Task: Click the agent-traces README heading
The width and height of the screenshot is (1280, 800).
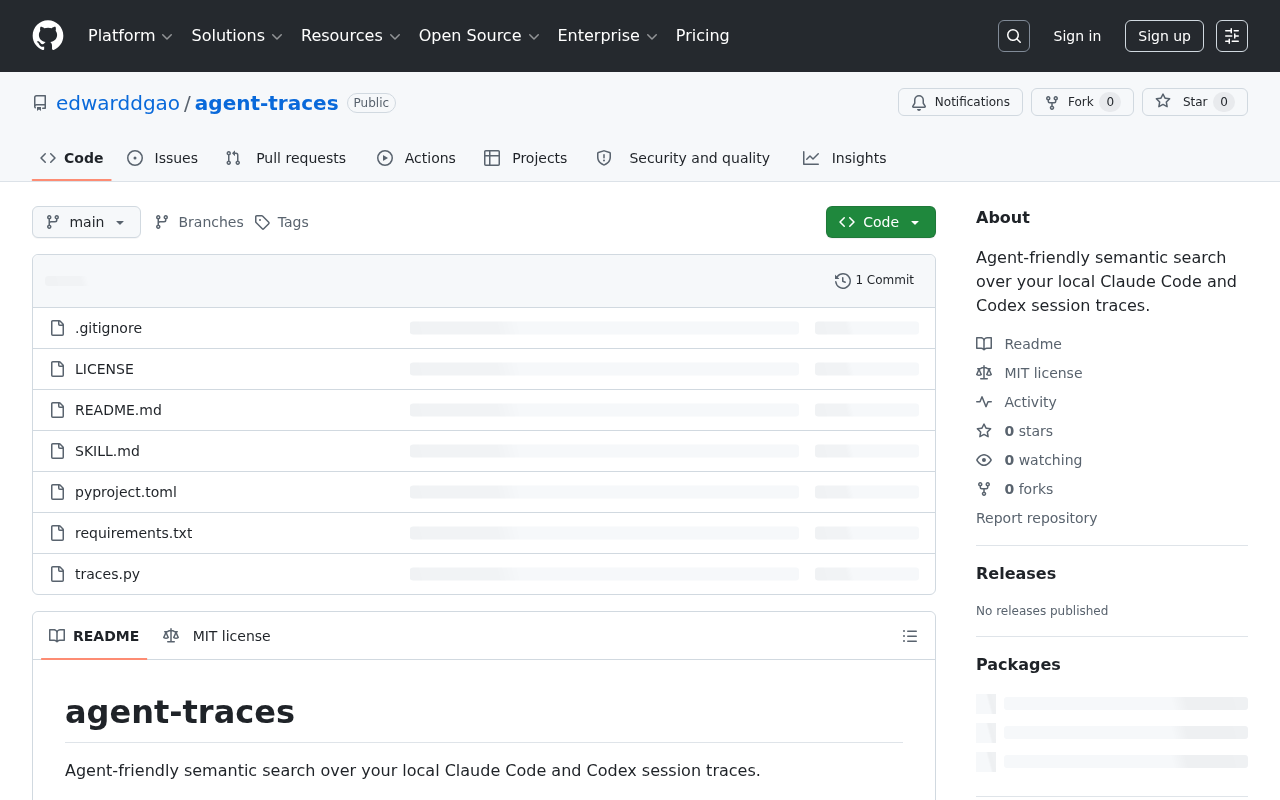Action: (x=180, y=712)
